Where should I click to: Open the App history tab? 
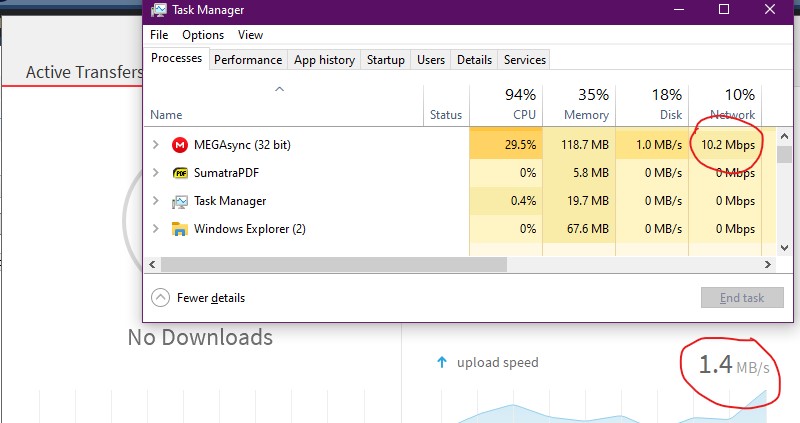pos(324,60)
